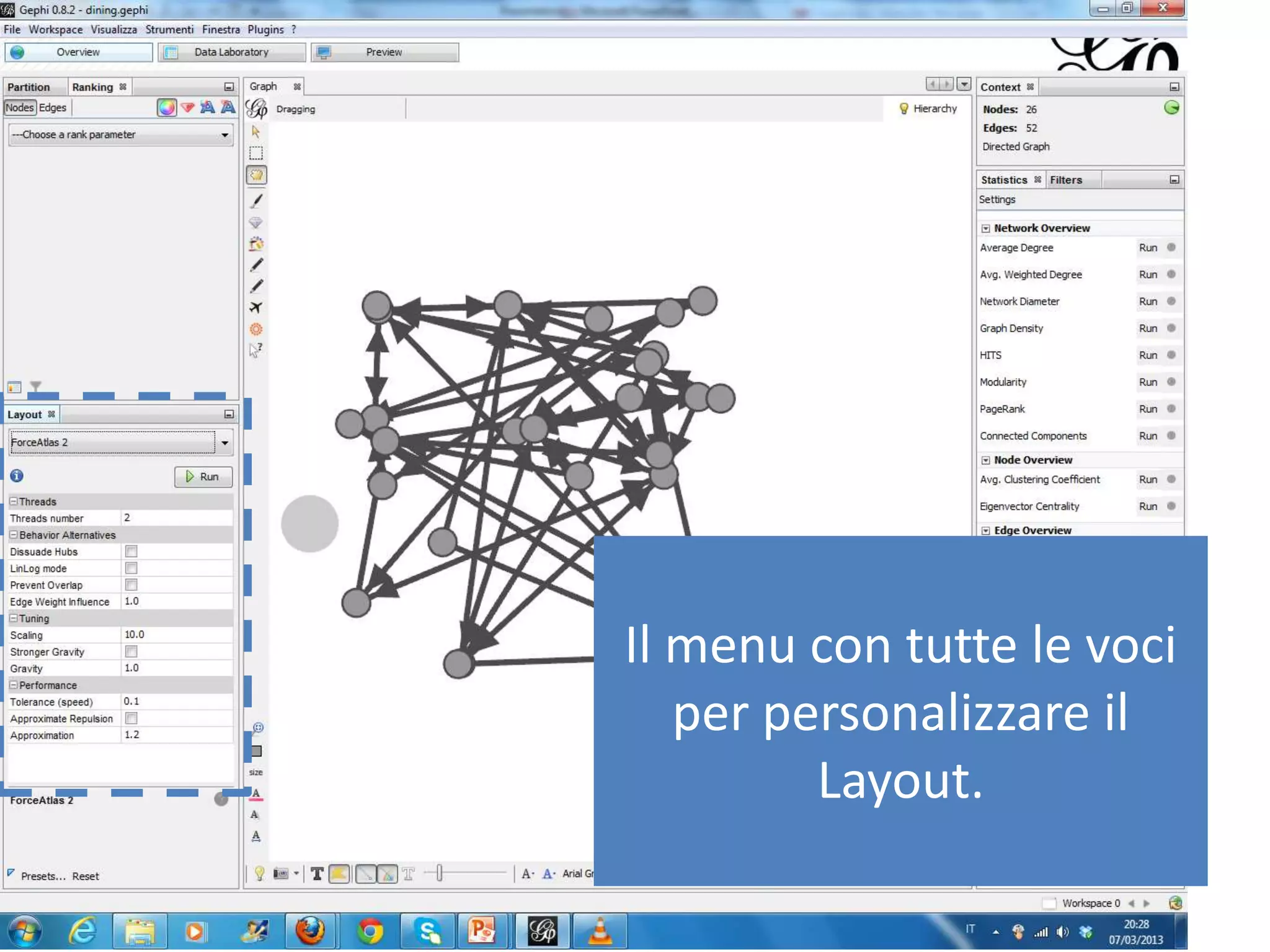
Task: Run the Modularity statistic
Action: click(x=1148, y=382)
